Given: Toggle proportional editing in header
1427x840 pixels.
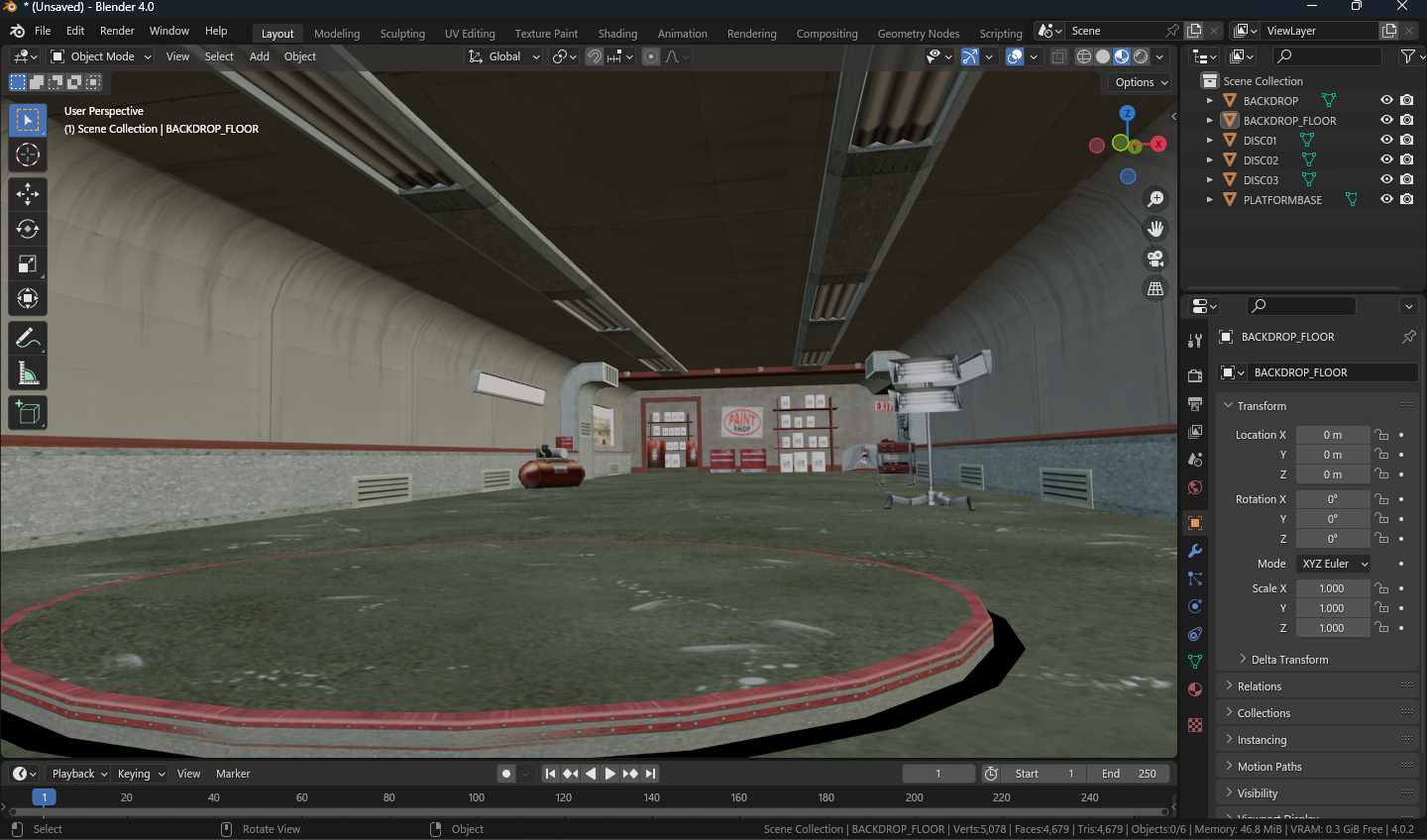Looking at the screenshot, I should 651,56.
